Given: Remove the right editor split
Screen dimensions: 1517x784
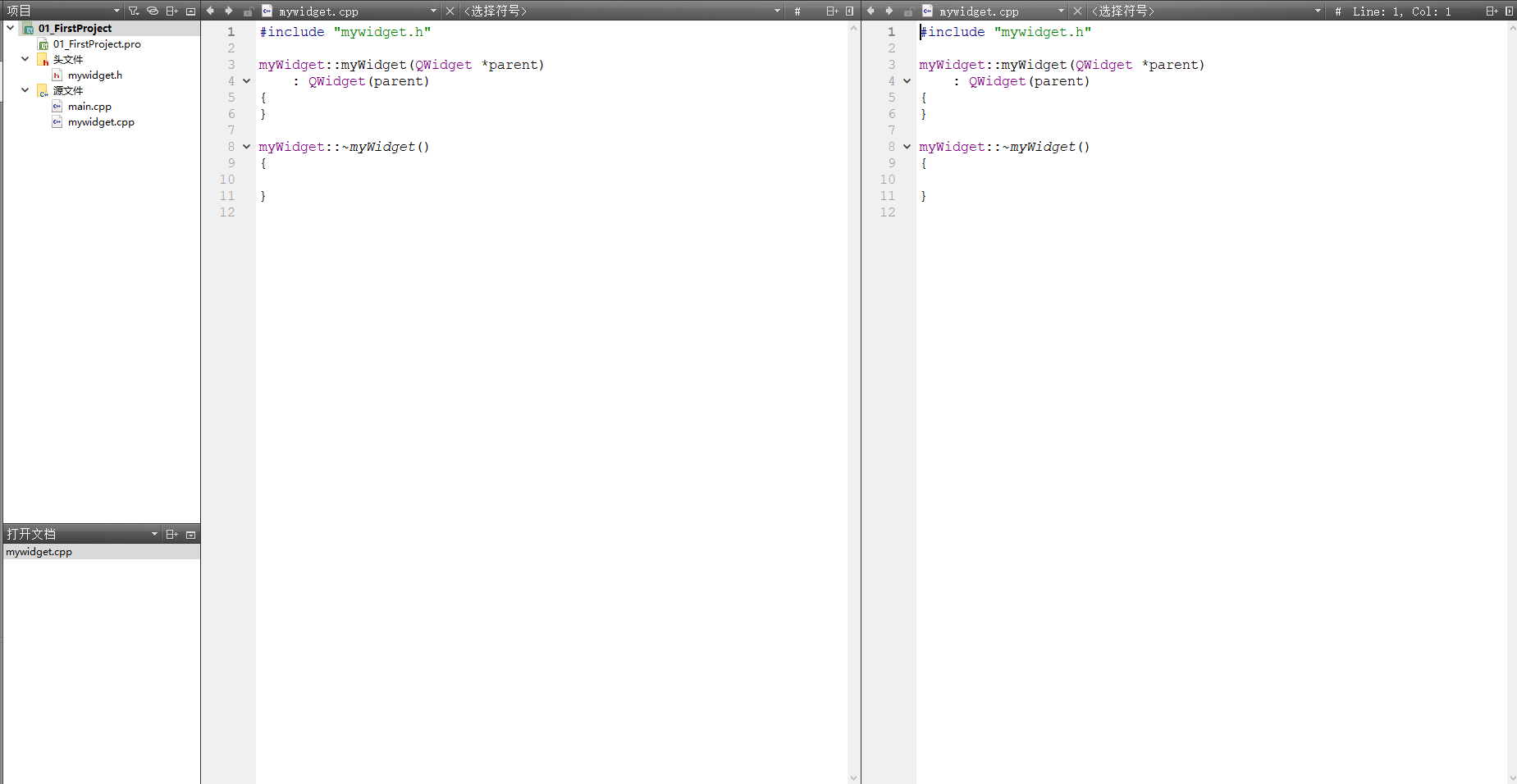Looking at the screenshot, I should tap(1510, 11).
